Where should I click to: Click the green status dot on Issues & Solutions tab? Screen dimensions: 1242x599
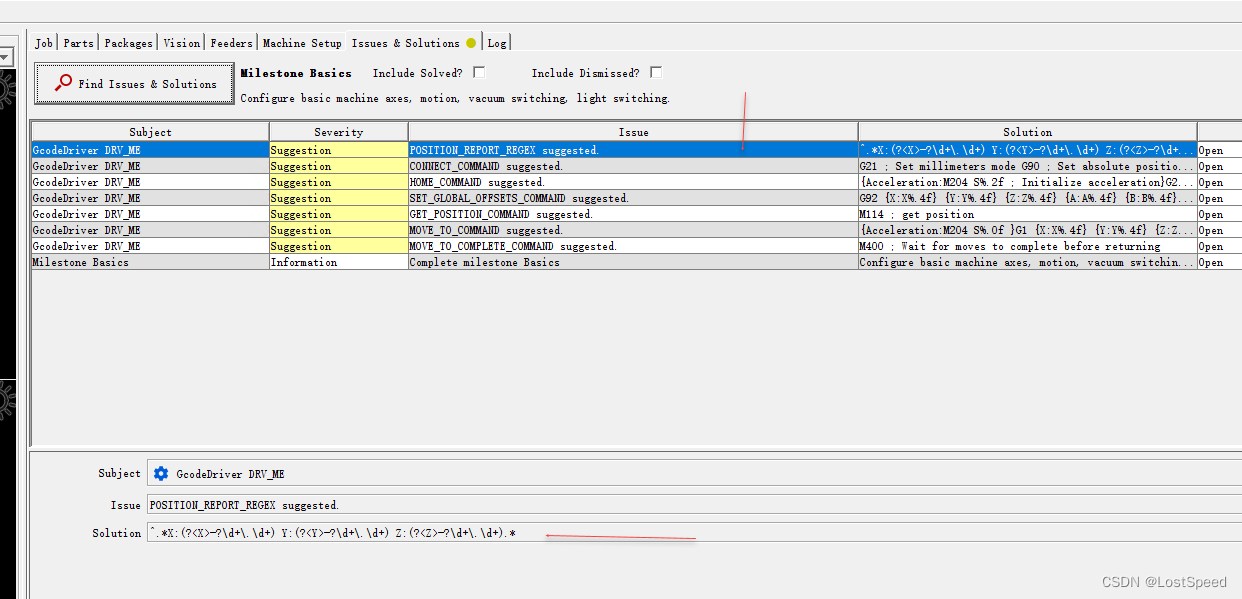click(470, 43)
